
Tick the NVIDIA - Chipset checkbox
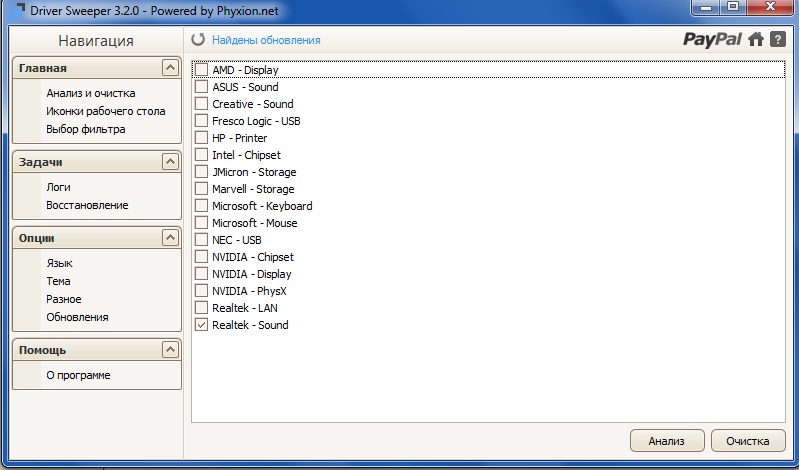tap(201, 256)
